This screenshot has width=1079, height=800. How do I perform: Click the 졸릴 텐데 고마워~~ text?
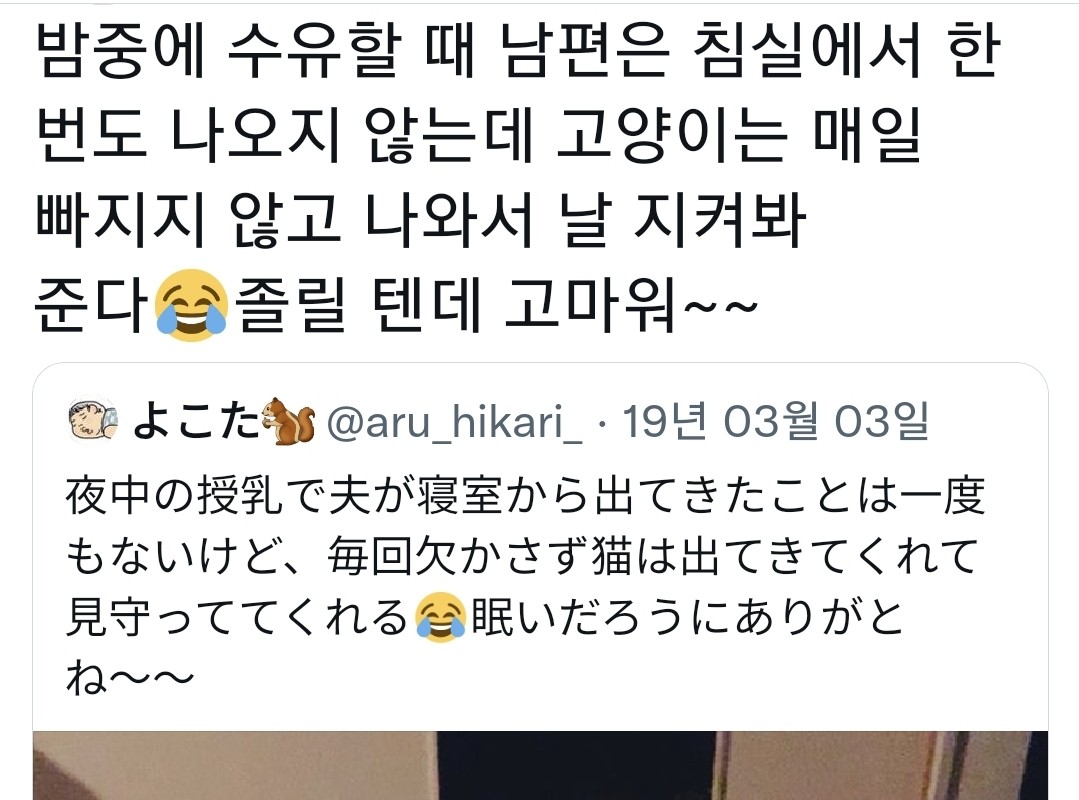pos(496,305)
